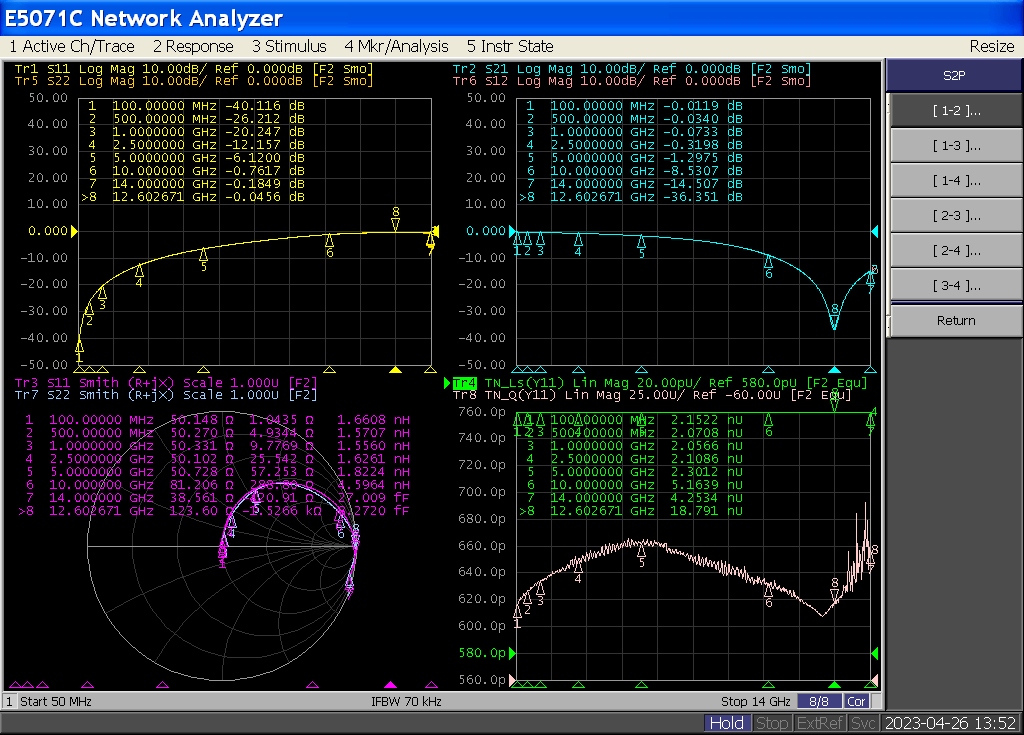Select trace Tr5 S22 Log Mag title
This screenshot has width=1024, height=735.
pyautogui.click(x=193, y=81)
